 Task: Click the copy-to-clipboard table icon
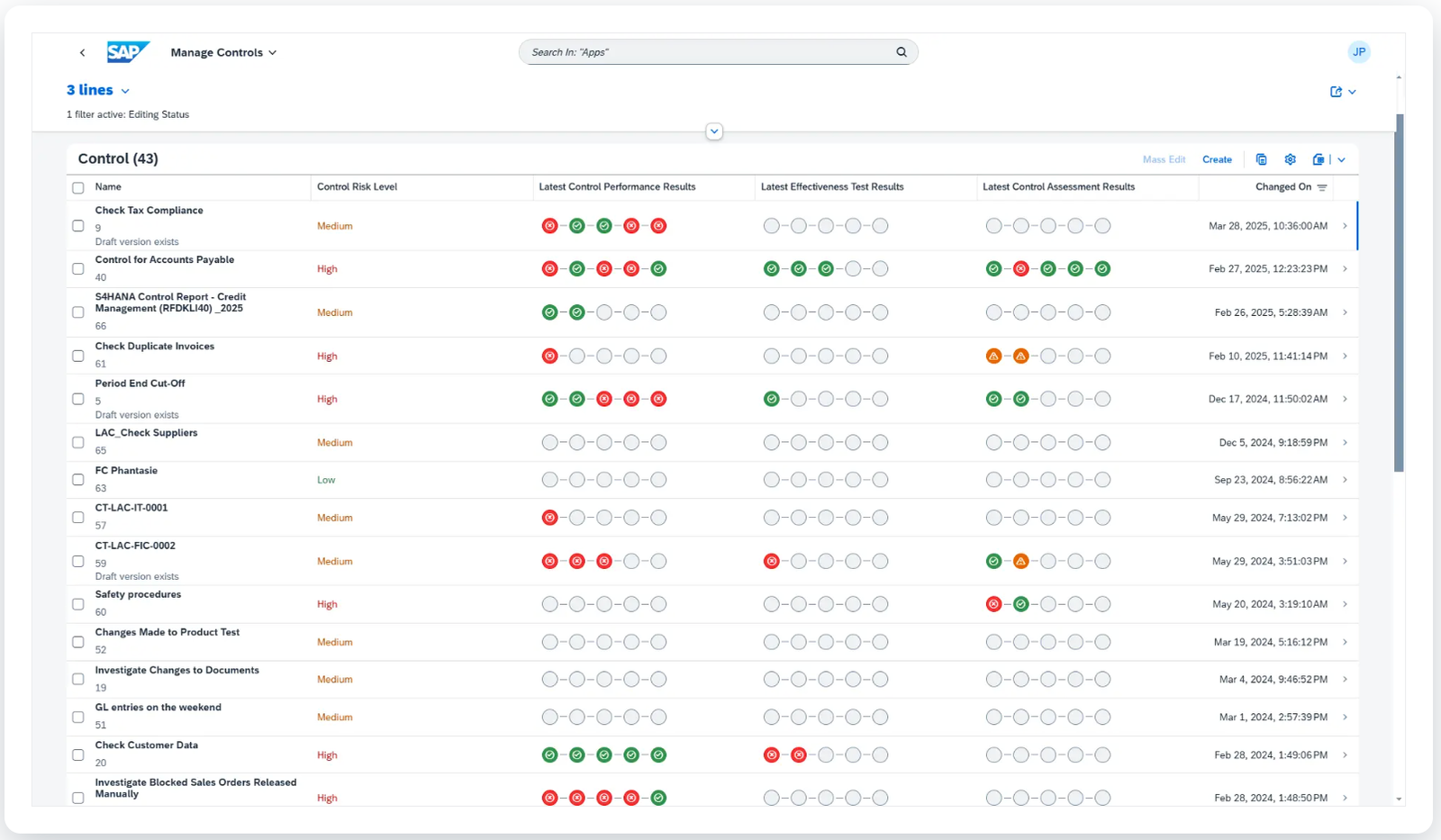pos(1261,159)
